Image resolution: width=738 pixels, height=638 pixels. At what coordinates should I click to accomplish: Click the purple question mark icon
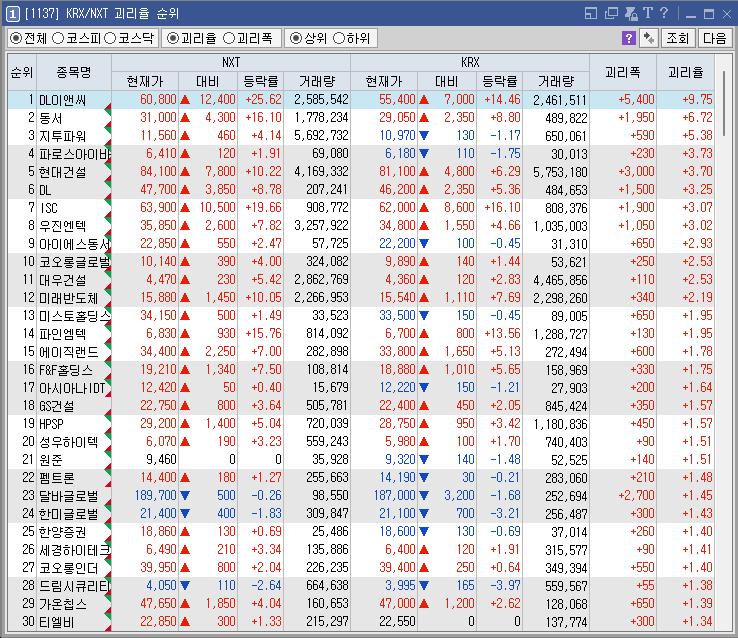pyautogui.click(x=628, y=38)
